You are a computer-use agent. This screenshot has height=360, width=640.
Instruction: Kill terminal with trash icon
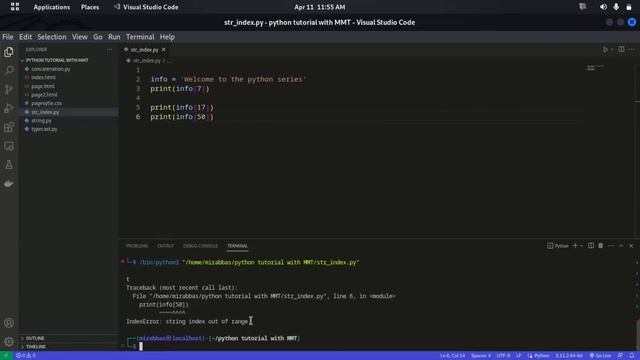[600, 246]
